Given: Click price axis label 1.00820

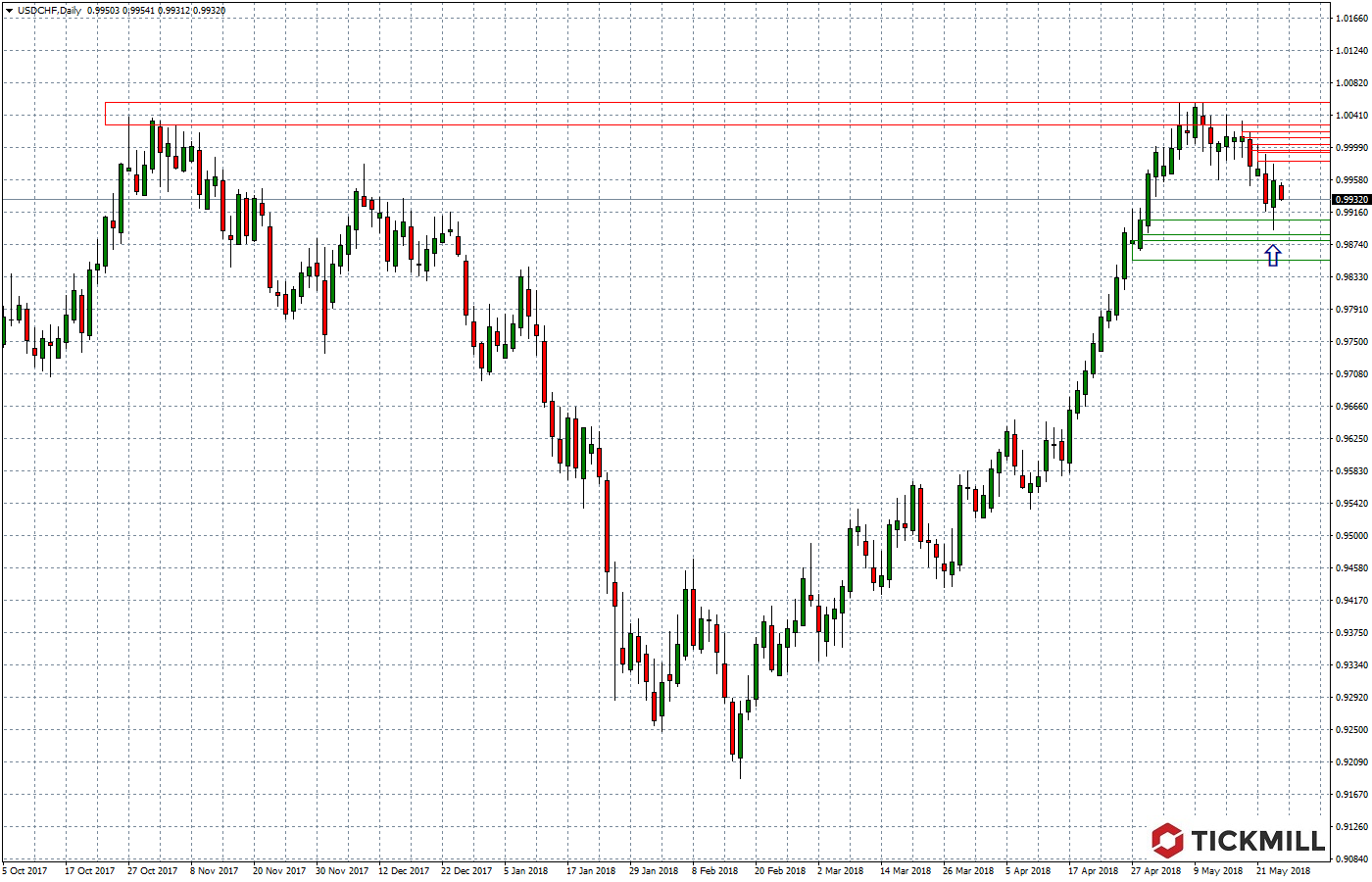Looking at the screenshot, I should (x=1351, y=83).
